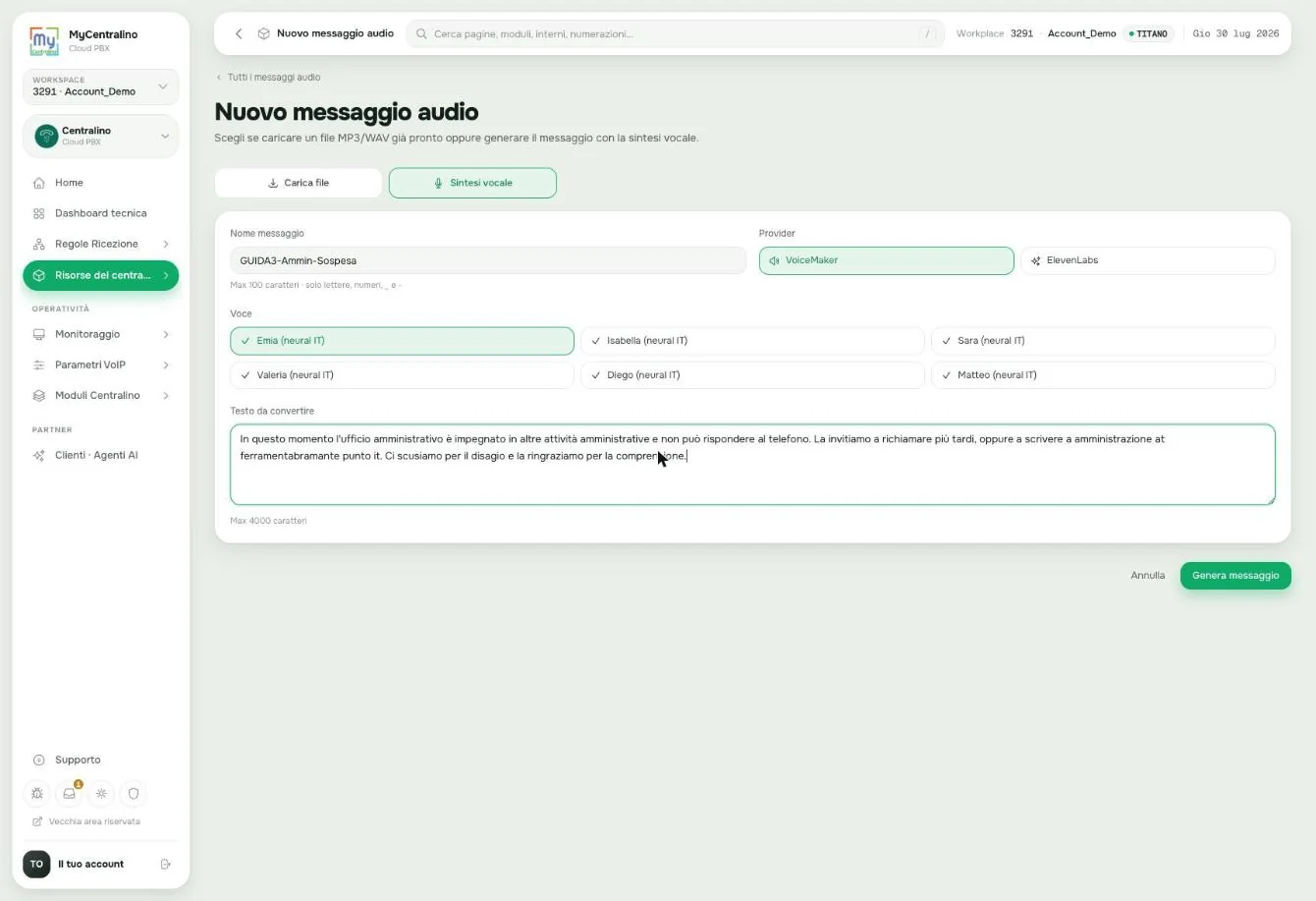Choose VoiceMaker as provider
The height and width of the screenshot is (901, 1316).
[886, 260]
